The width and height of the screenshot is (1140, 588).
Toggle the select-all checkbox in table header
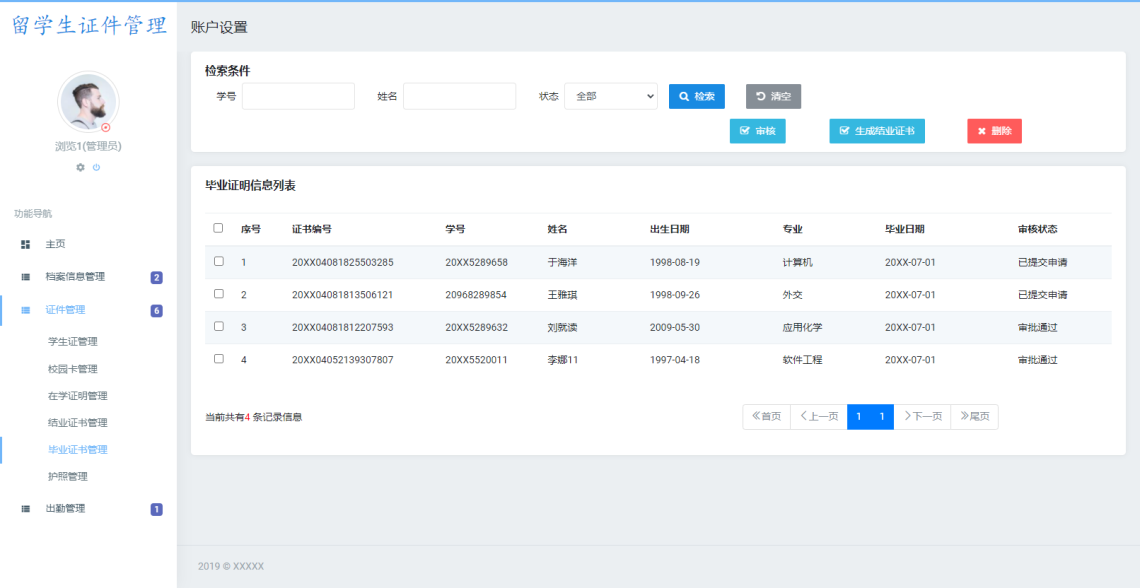(218, 228)
